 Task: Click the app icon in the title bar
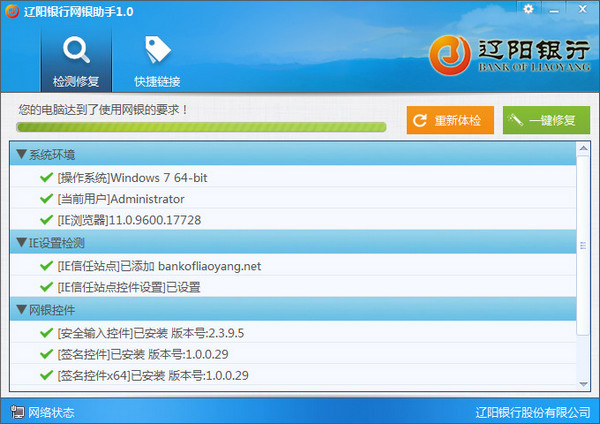point(12,11)
